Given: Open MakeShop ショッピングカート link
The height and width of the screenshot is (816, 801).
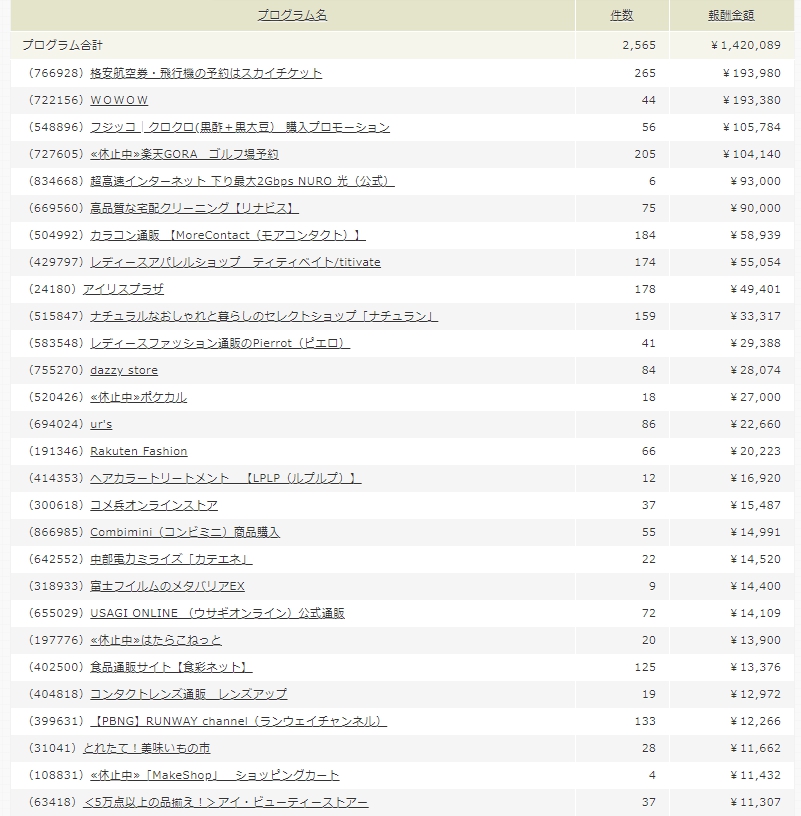Looking at the screenshot, I should [214, 776].
